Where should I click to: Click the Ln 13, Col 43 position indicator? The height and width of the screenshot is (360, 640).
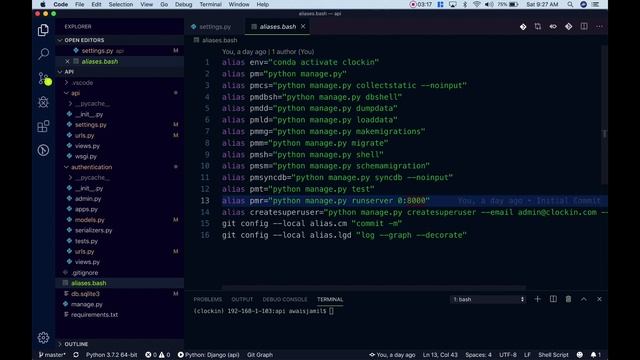tap(440, 355)
